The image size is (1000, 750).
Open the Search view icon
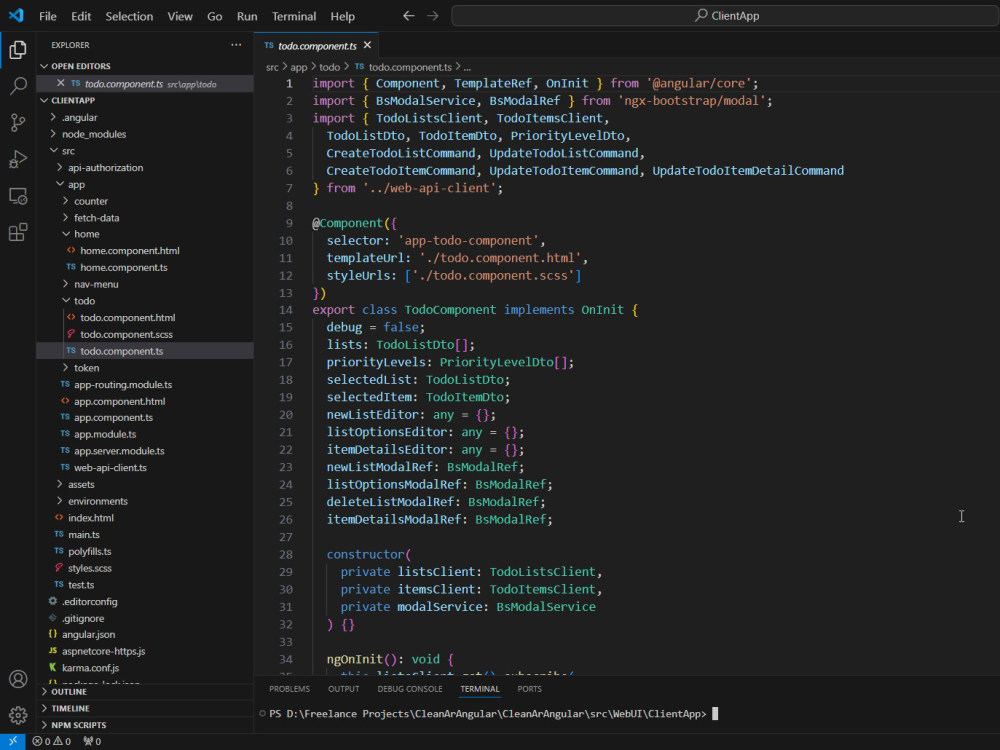(18, 85)
